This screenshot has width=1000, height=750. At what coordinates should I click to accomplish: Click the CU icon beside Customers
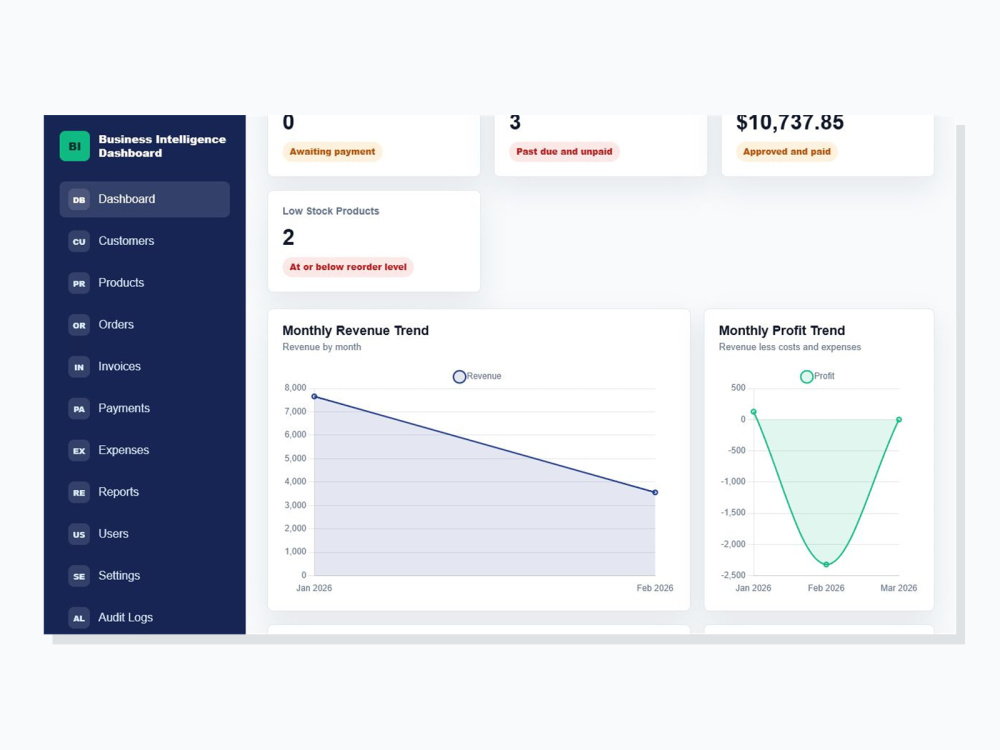pos(79,242)
